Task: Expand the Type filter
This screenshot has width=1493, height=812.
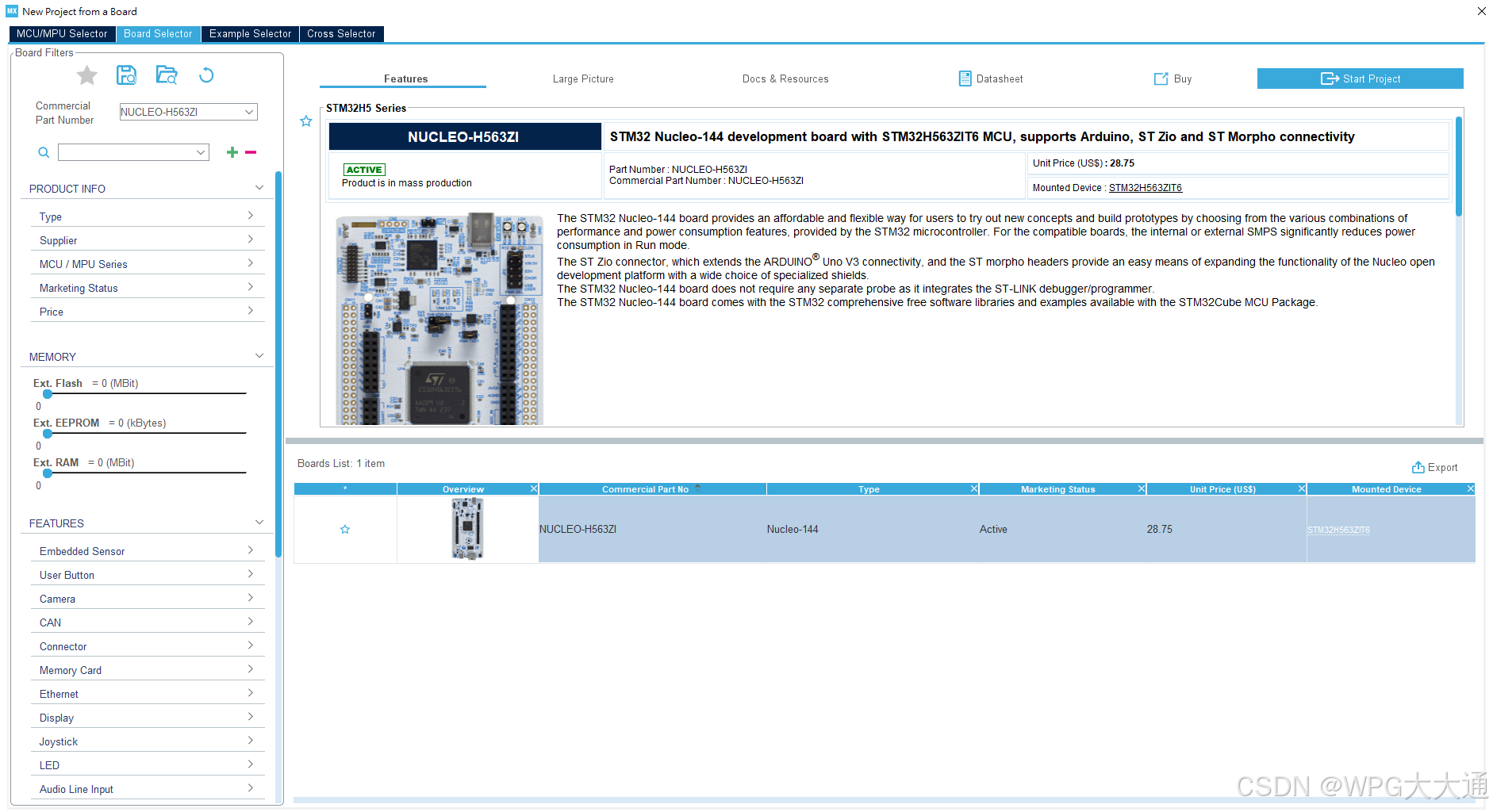Action: click(x=251, y=216)
